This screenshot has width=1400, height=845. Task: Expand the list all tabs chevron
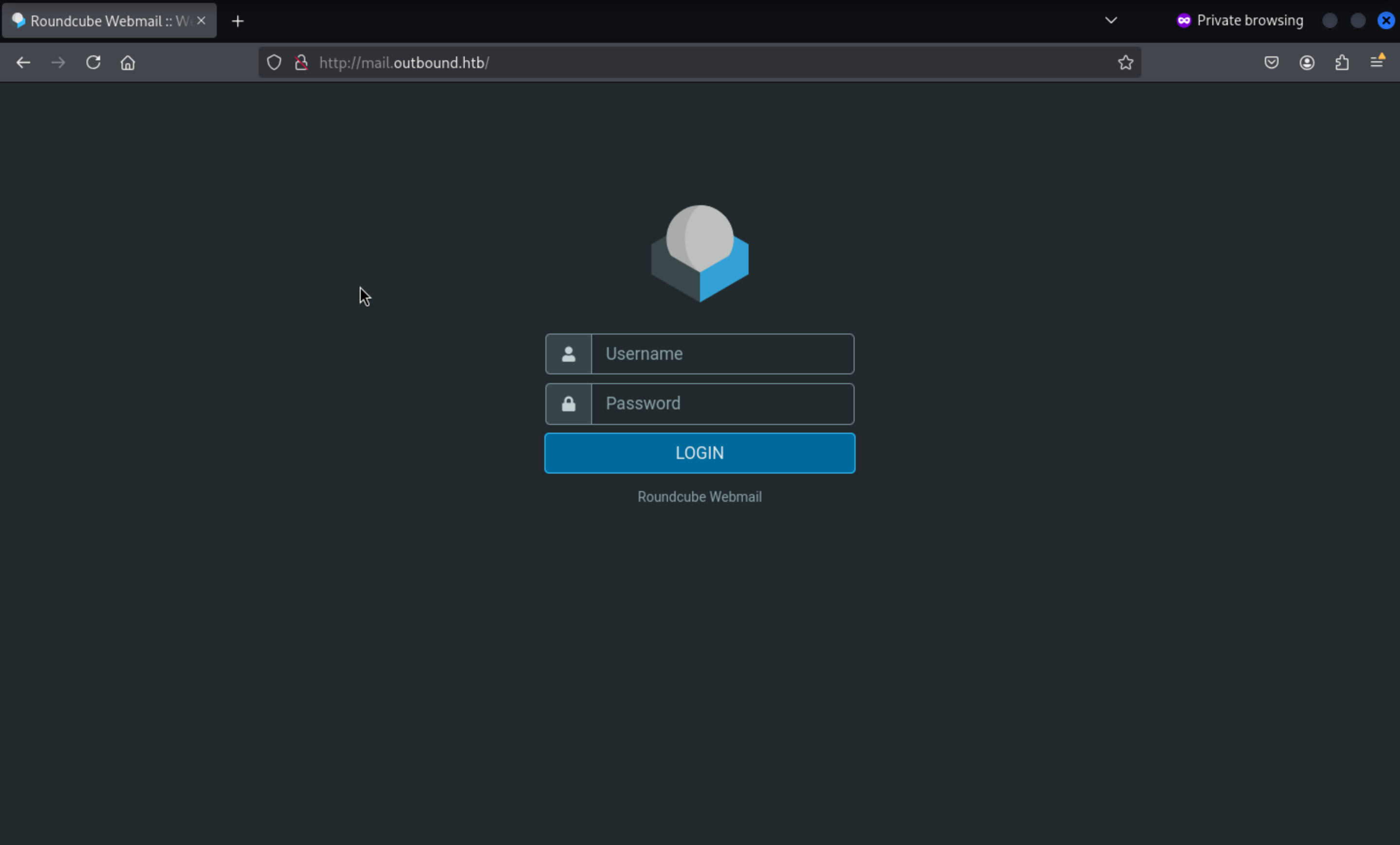(1111, 20)
